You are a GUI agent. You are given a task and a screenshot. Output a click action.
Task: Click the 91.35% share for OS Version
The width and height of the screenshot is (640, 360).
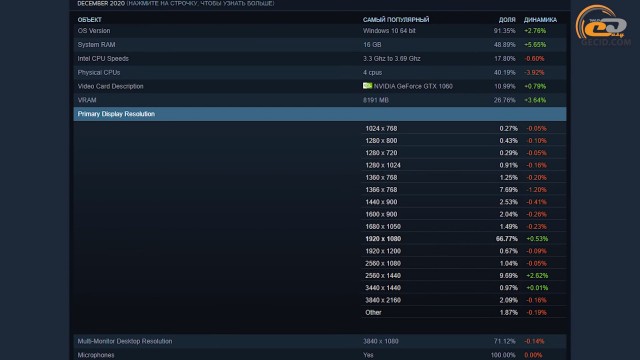[x=504, y=31]
